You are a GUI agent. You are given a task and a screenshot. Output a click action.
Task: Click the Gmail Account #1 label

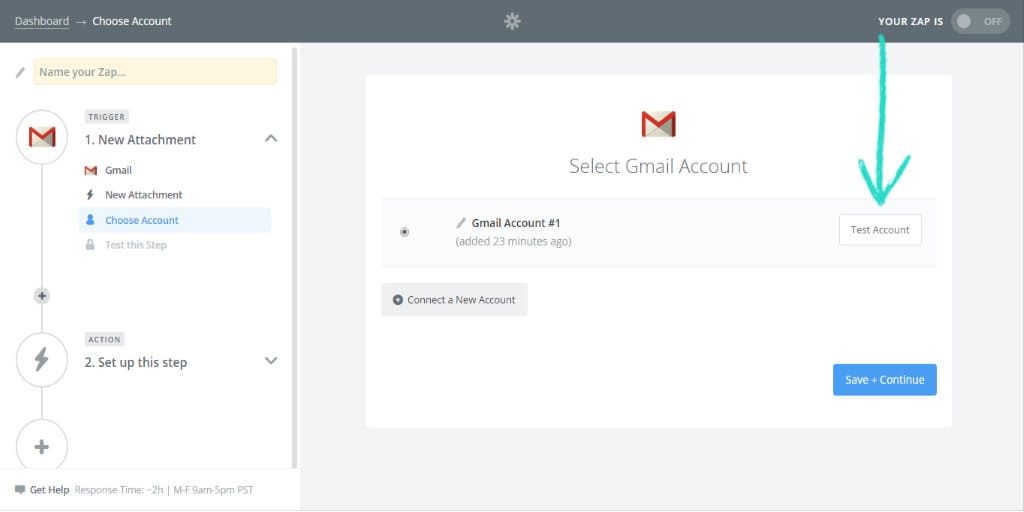[516, 223]
